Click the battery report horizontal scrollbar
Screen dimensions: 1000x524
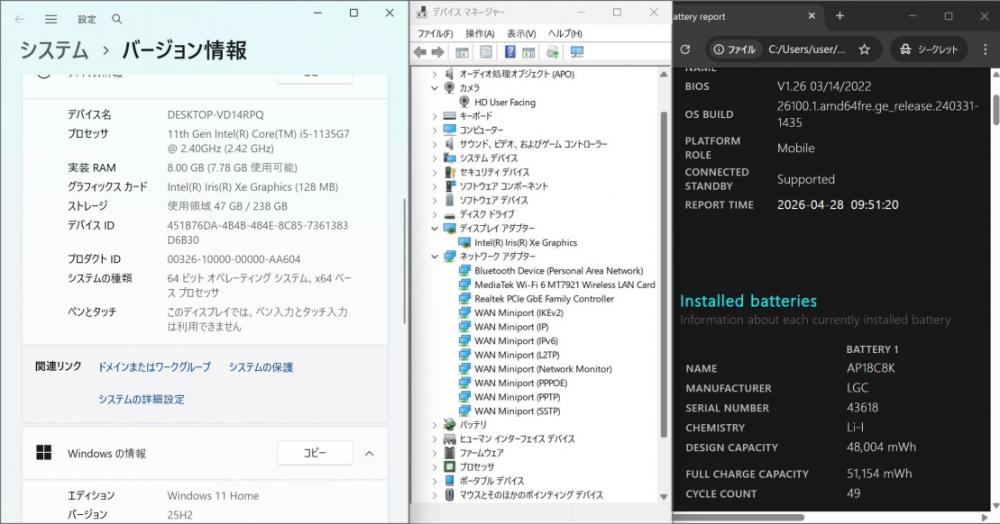pos(740,517)
